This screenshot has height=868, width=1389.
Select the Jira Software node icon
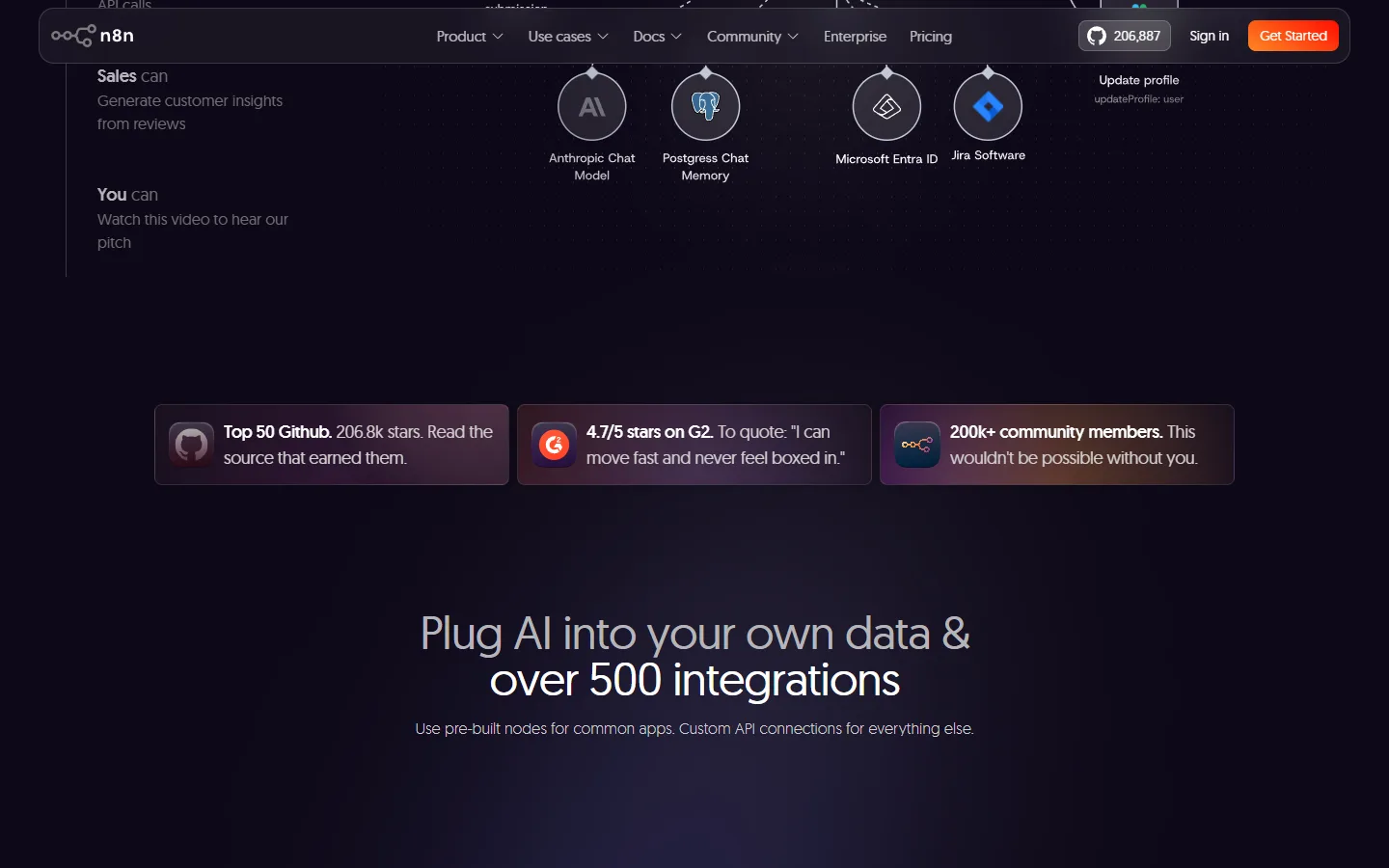pyautogui.click(x=988, y=106)
